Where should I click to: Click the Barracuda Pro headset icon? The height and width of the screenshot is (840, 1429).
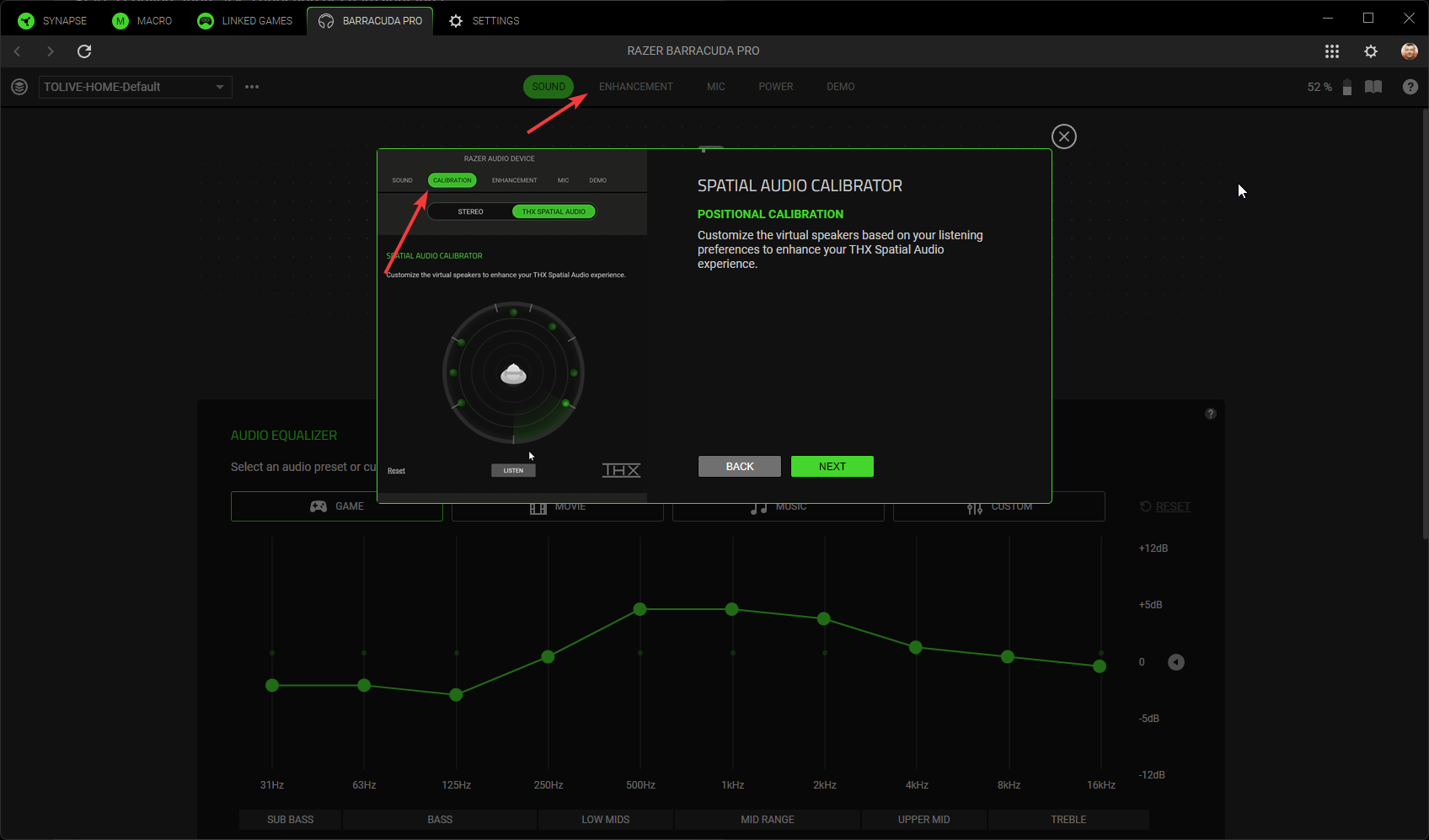click(326, 21)
